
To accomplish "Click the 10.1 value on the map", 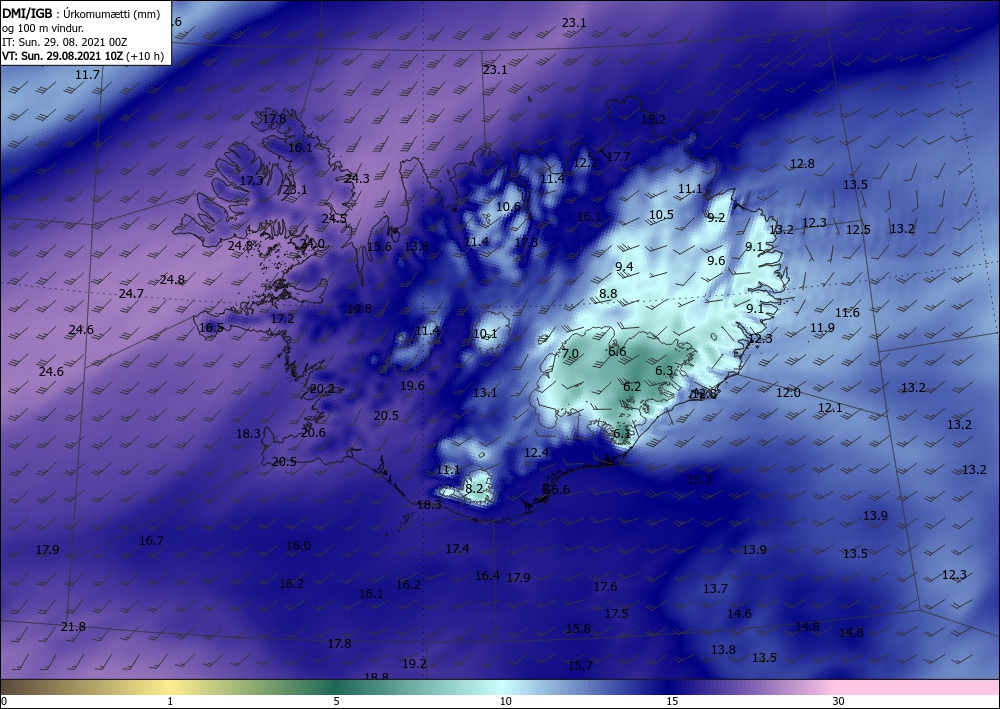I will point(485,333).
